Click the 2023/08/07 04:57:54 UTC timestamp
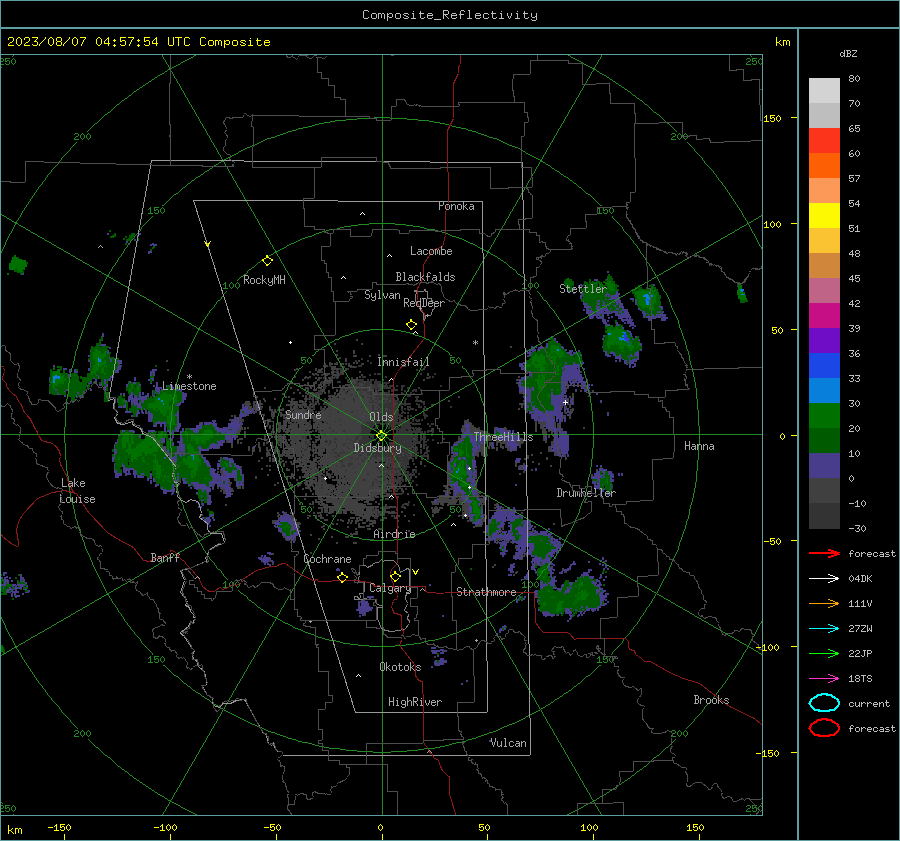Screen dimensions: 900x841 coord(139,42)
